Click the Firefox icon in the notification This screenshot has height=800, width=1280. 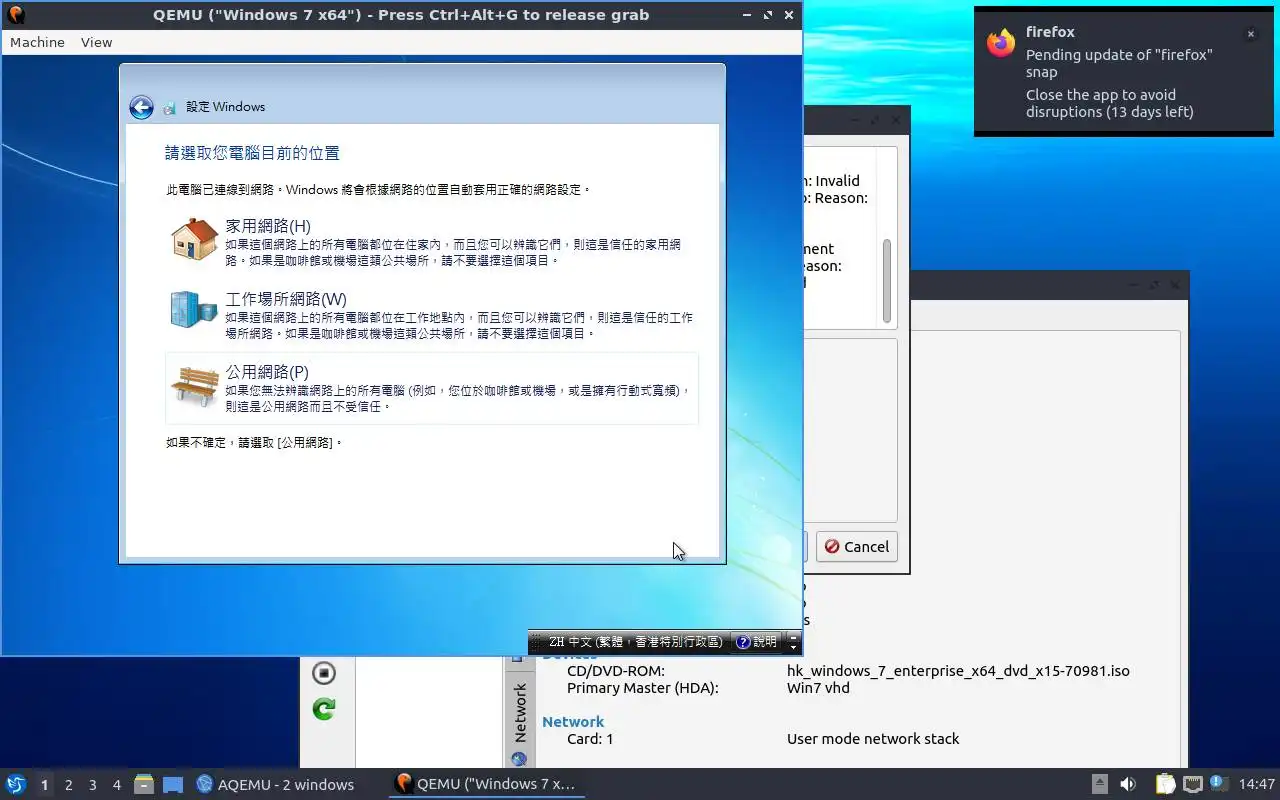pos(1001,43)
